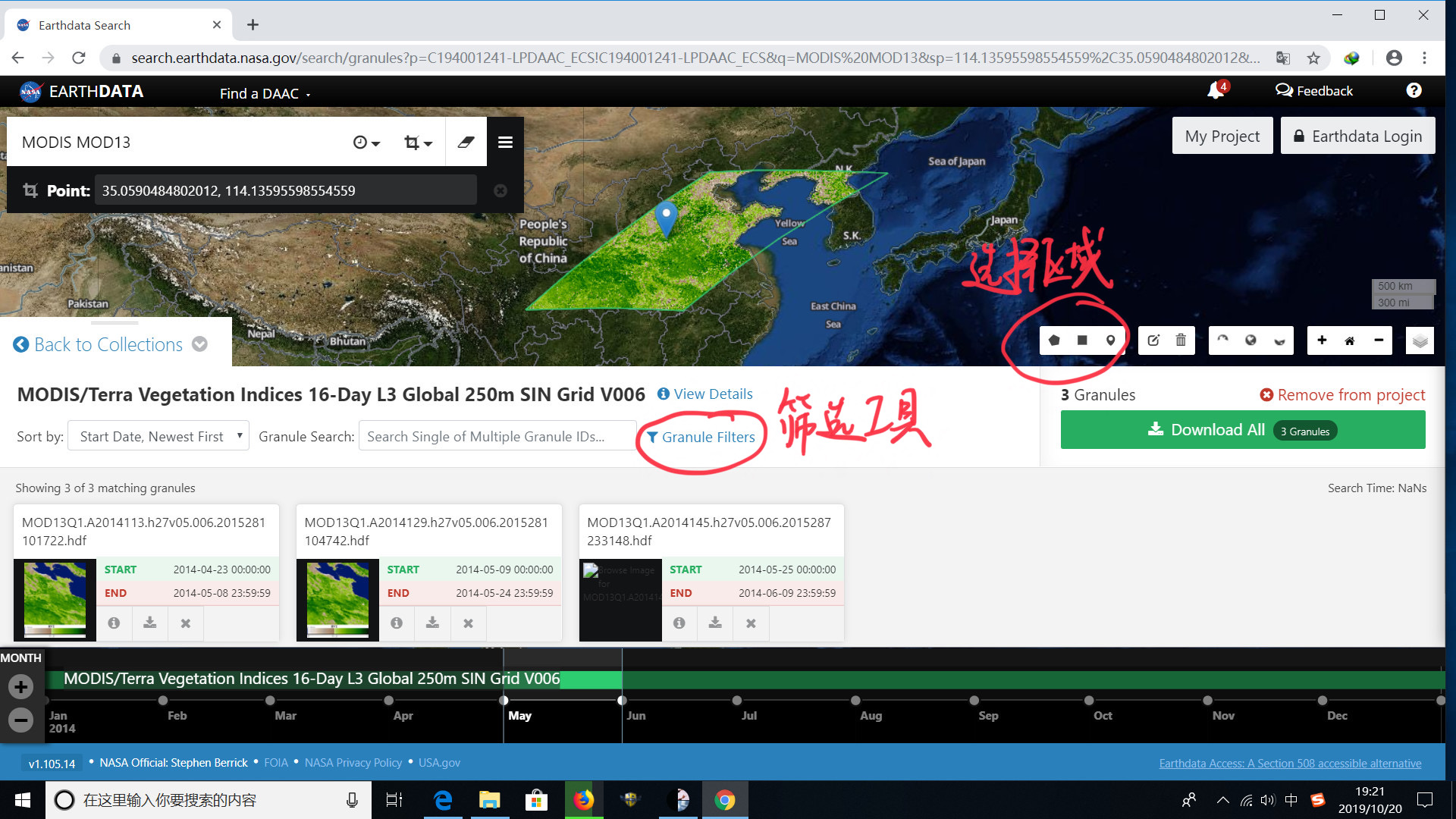Switch map to South Polar projection
This screenshot has width=1456, height=819.
[1279, 340]
